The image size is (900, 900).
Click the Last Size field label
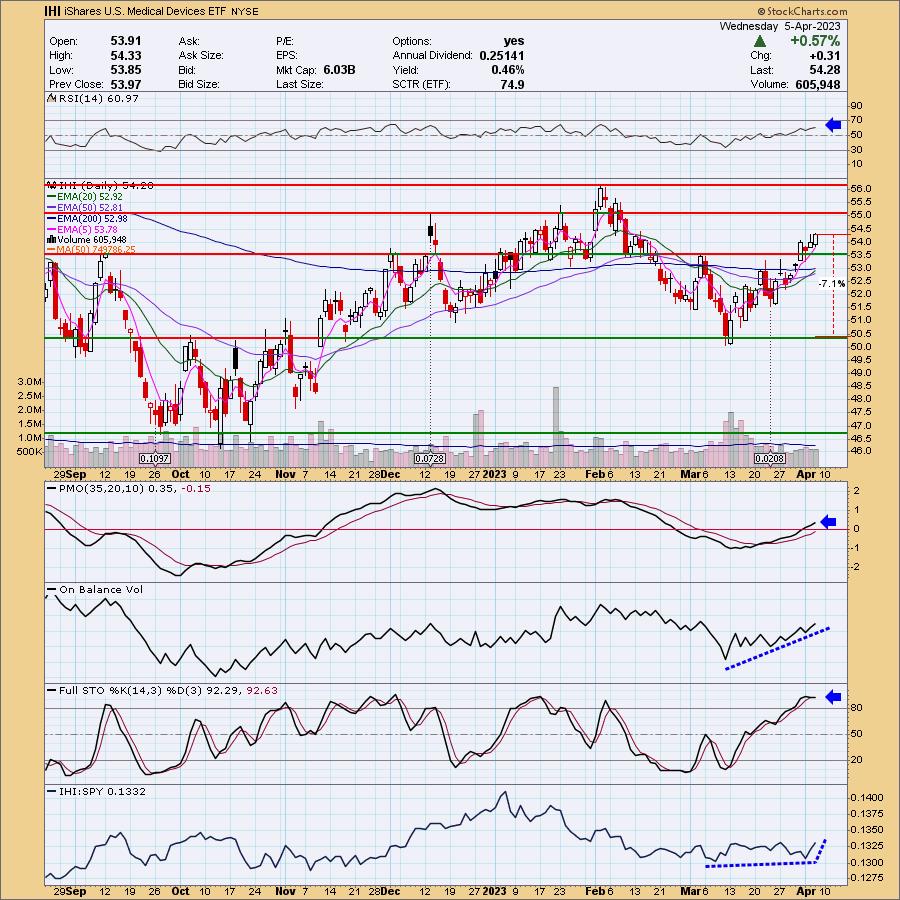tap(300, 84)
